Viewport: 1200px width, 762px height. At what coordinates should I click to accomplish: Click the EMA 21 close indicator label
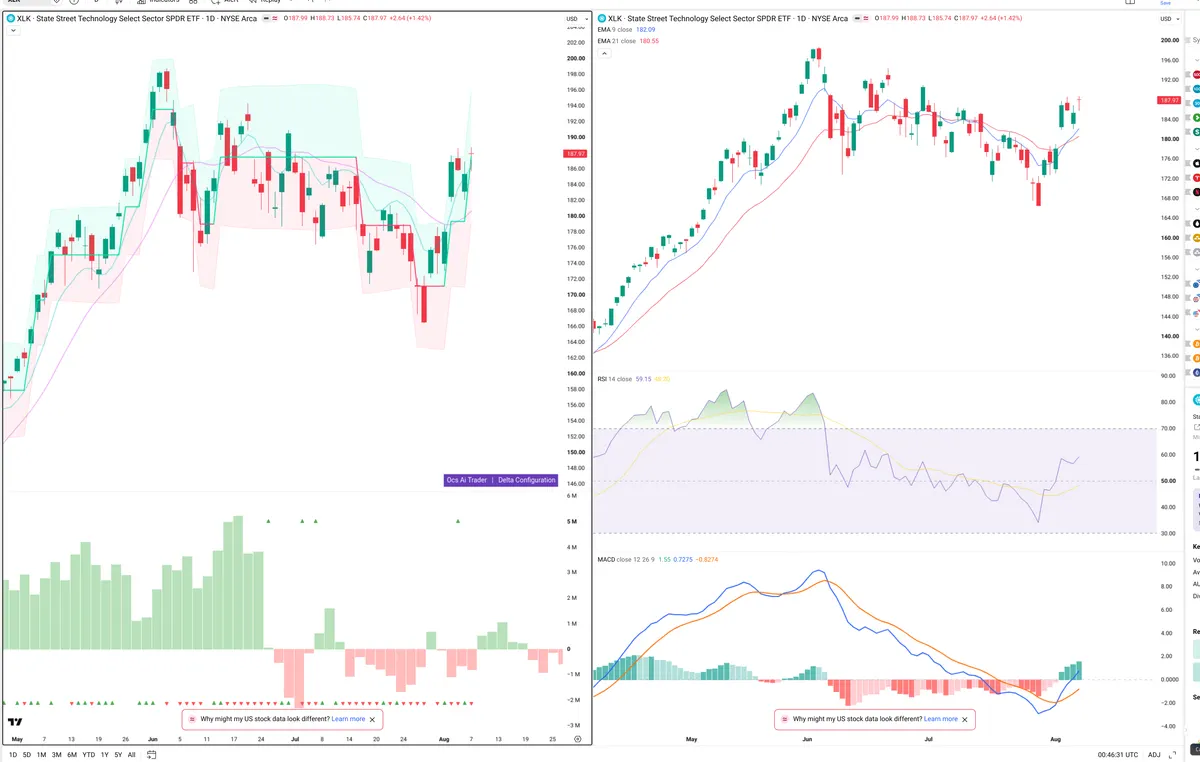click(x=616, y=41)
